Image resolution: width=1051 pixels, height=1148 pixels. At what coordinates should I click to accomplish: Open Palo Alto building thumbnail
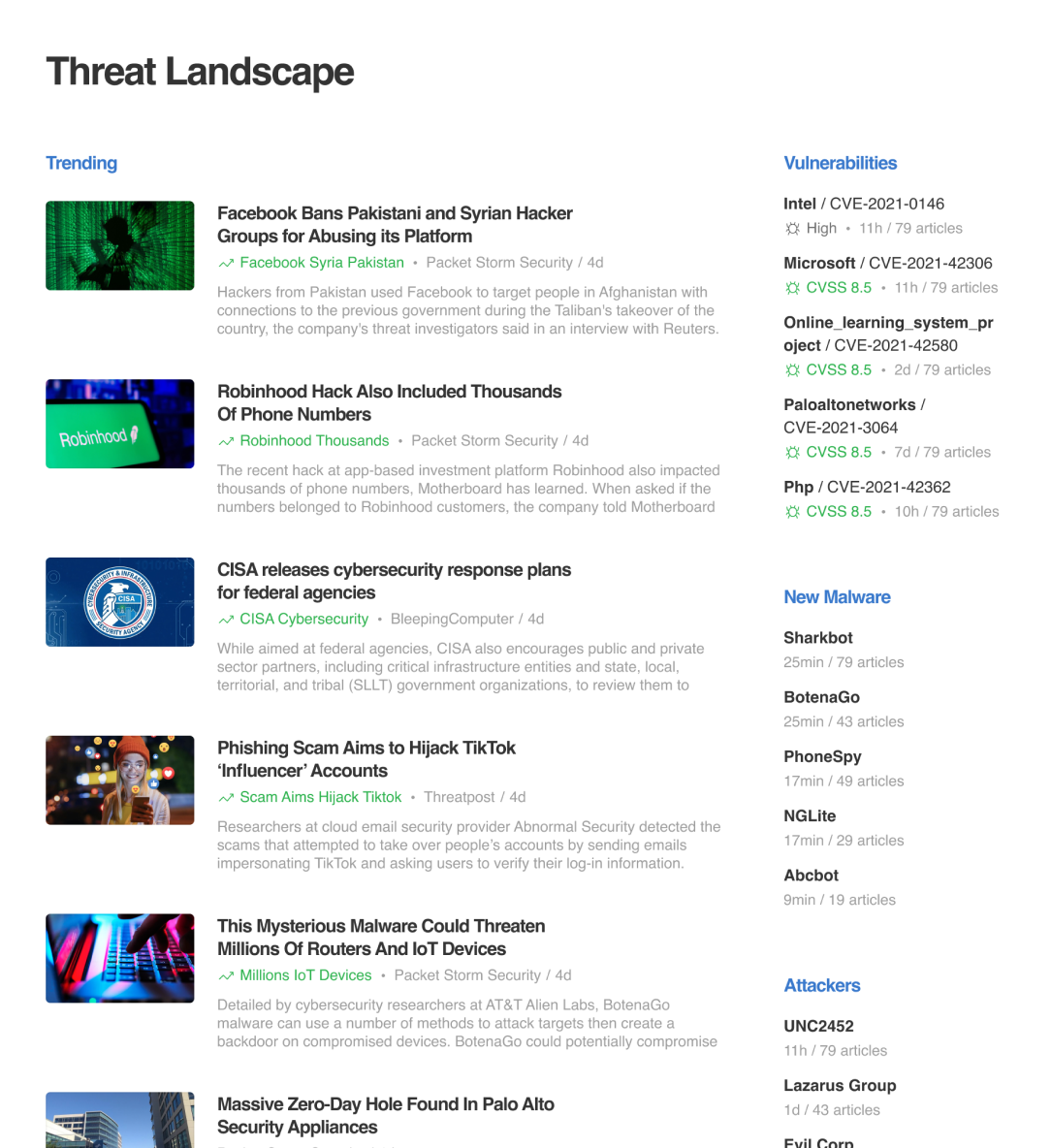click(120, 1120)
